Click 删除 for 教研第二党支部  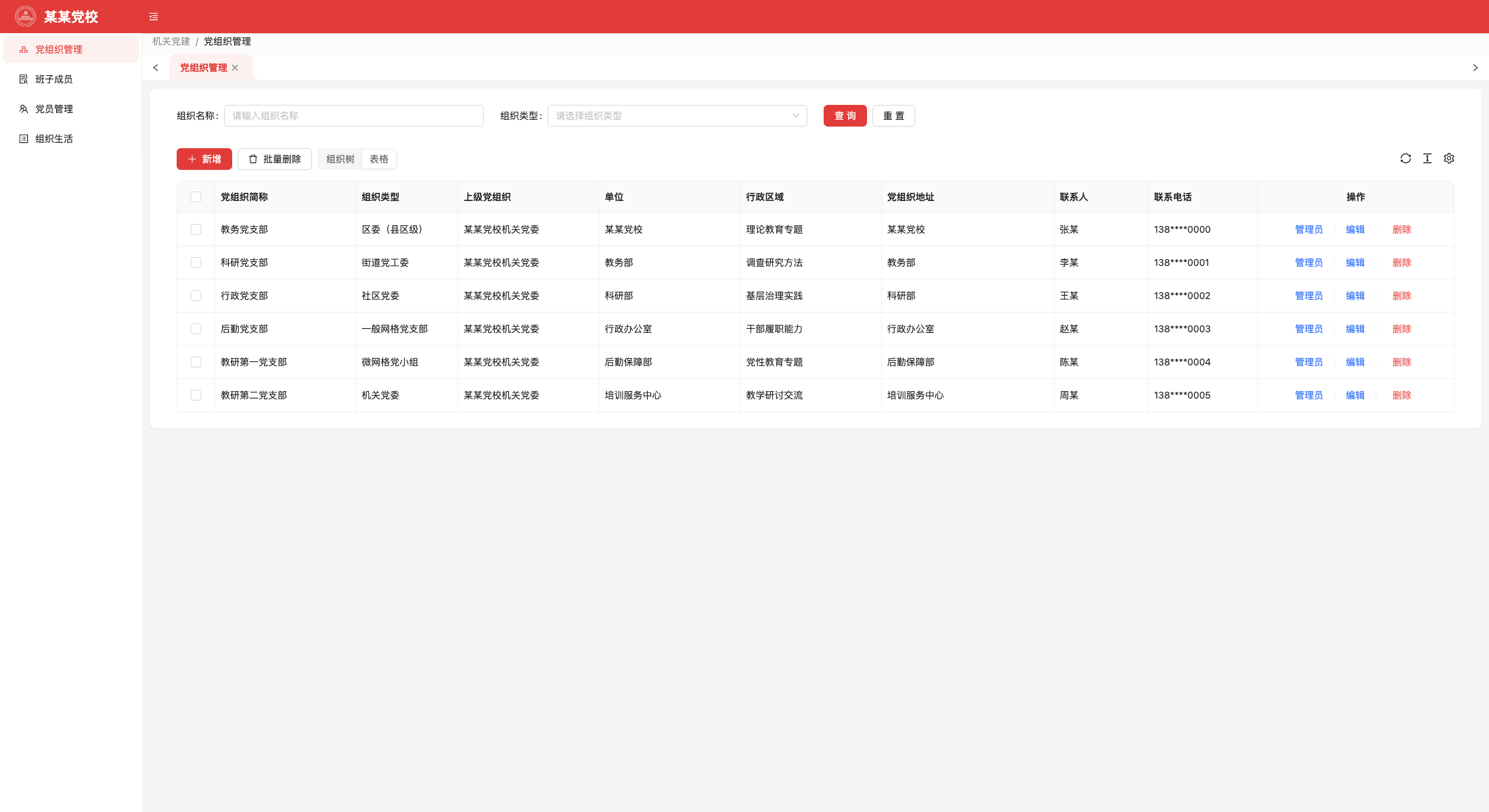1402,395
